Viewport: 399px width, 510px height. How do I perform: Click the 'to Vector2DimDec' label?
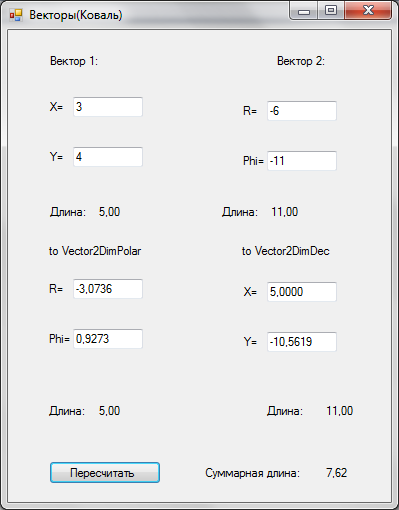pos(286,251)
